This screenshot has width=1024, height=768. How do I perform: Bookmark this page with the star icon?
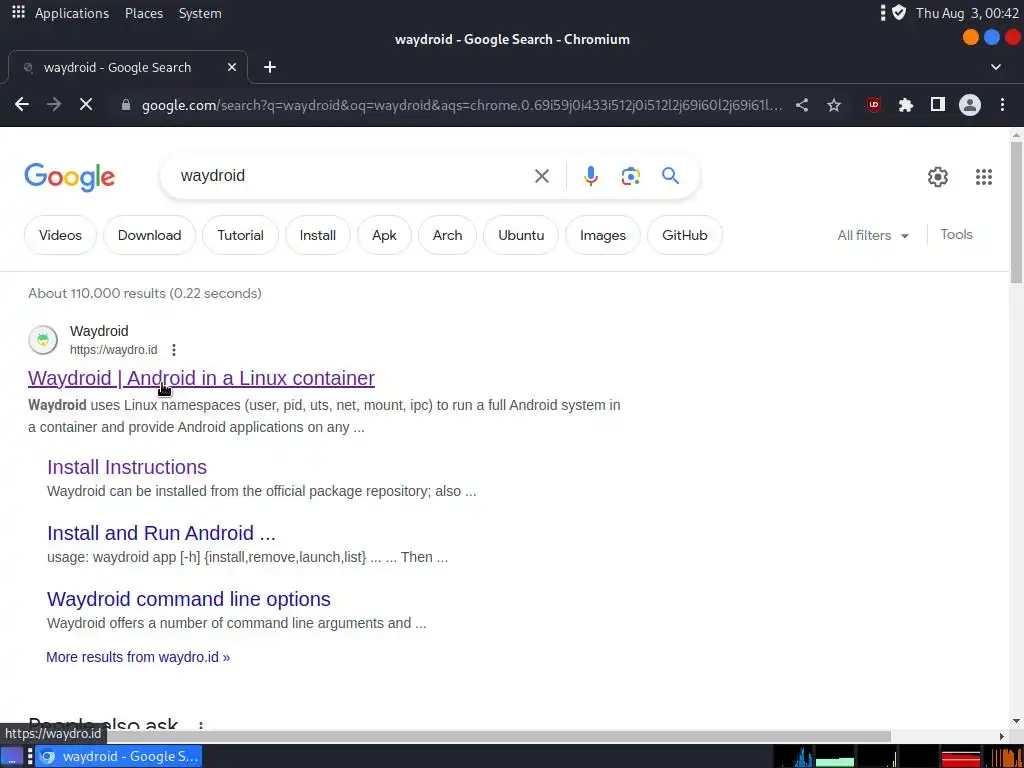click(834, 104)
